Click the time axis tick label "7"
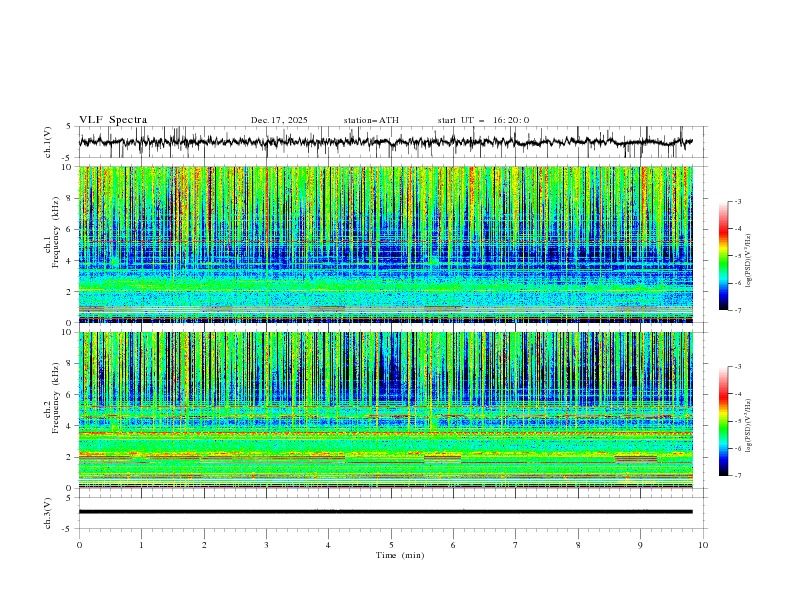 (516, 545)
